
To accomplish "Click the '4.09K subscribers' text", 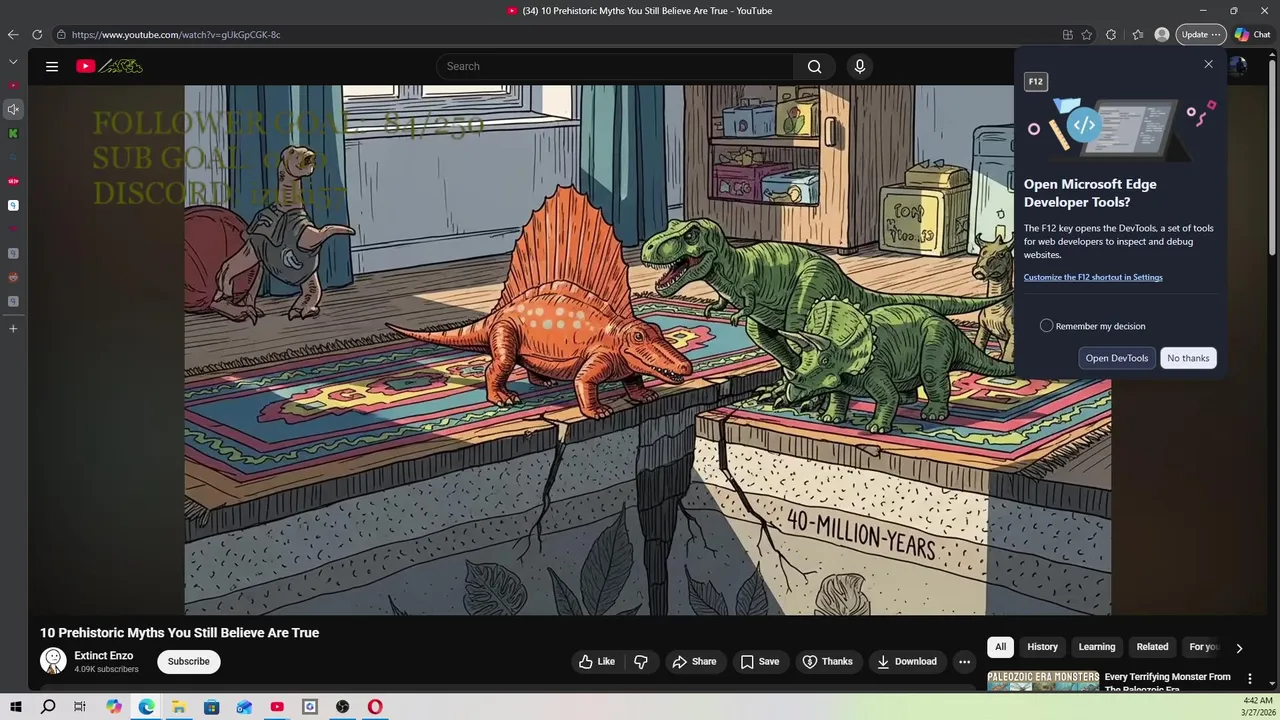I will click(x=106, y=669).
